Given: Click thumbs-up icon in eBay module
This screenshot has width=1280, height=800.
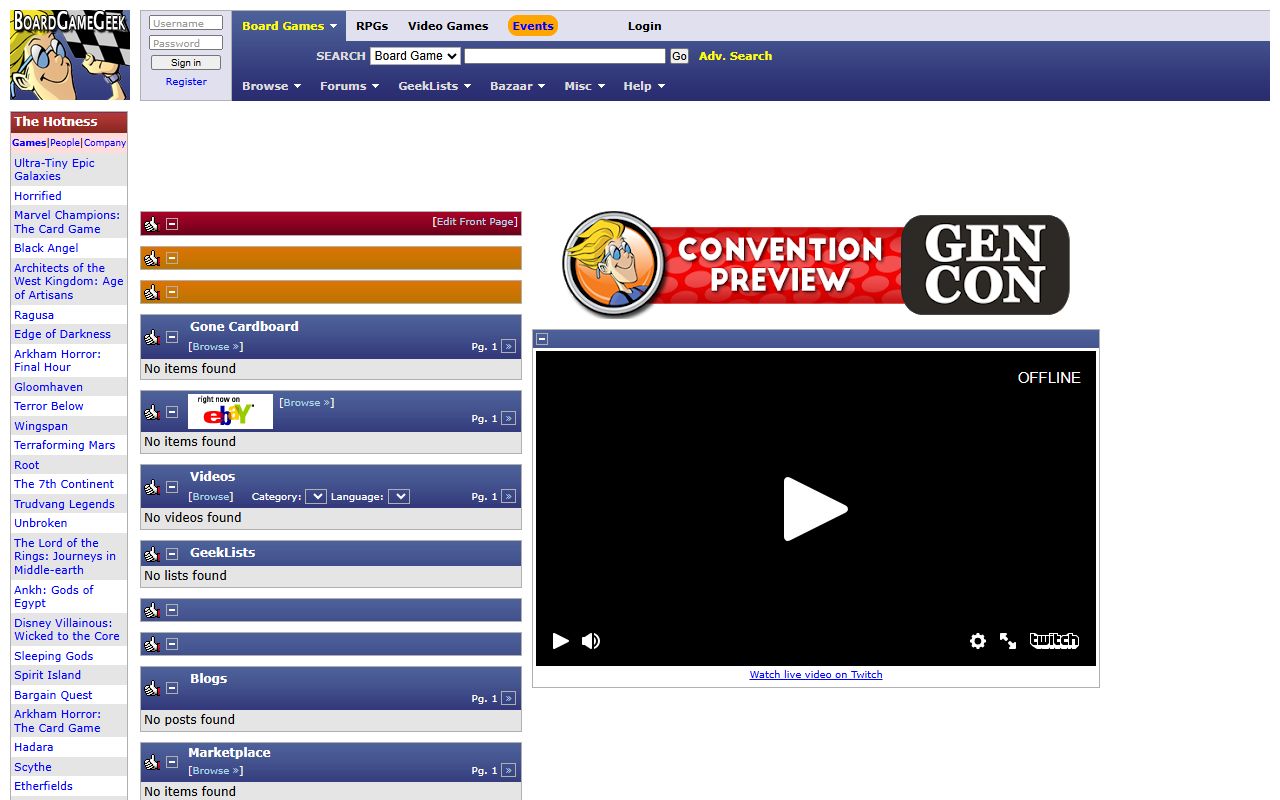Looking at the screenshot, I should point(152,412).
